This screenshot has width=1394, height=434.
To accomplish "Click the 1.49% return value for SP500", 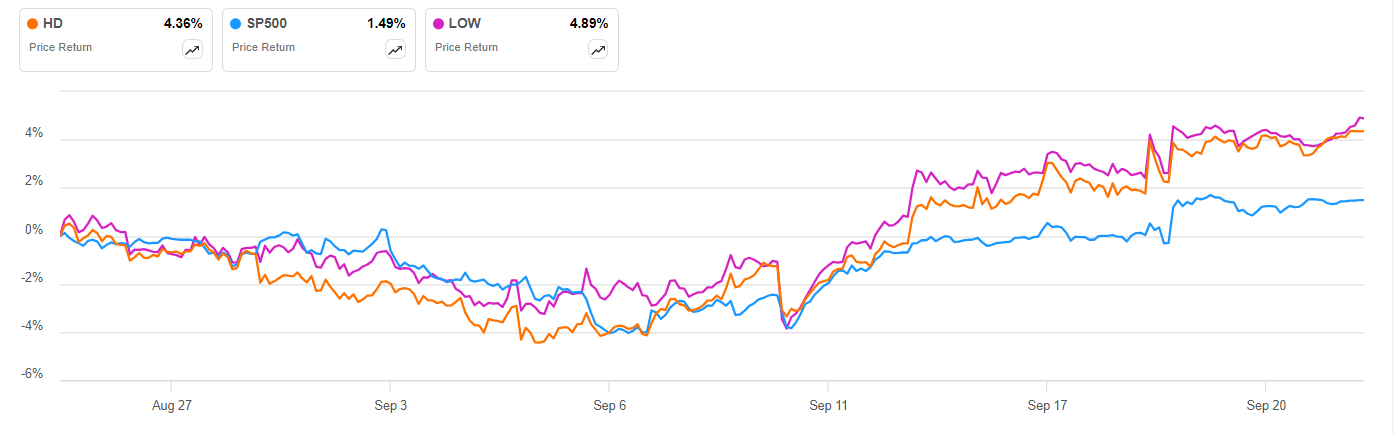I will (386, 23).
